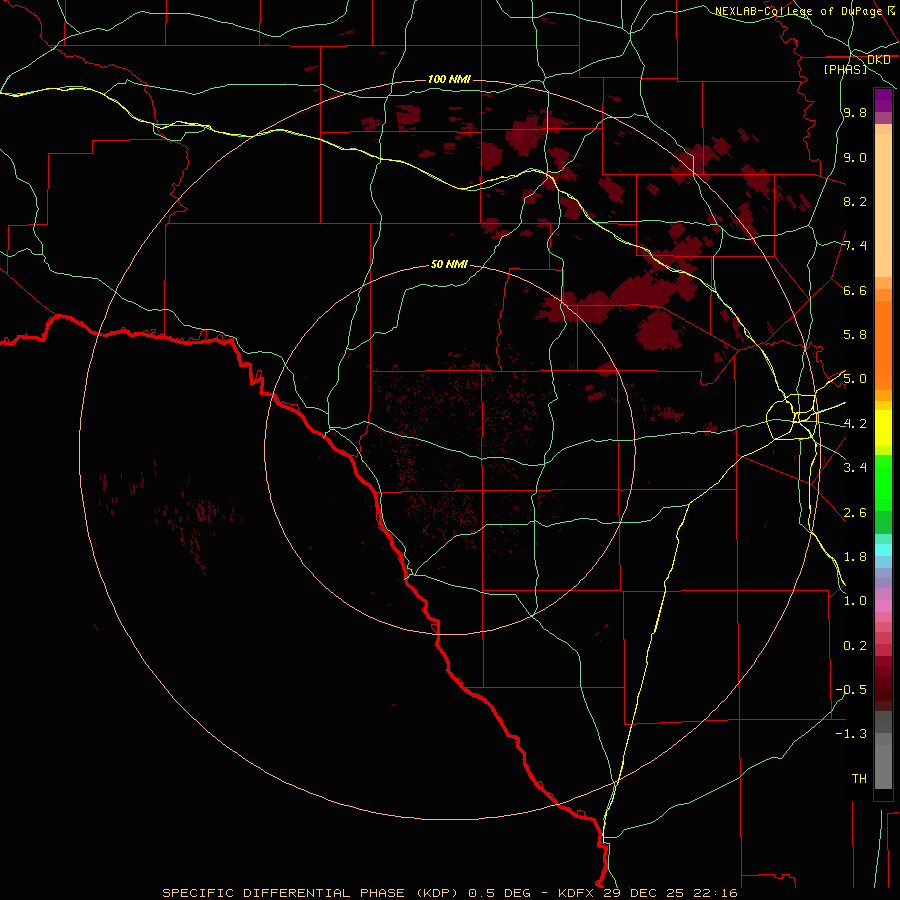Click the pink segment of color bar

[x=883, y=606]
